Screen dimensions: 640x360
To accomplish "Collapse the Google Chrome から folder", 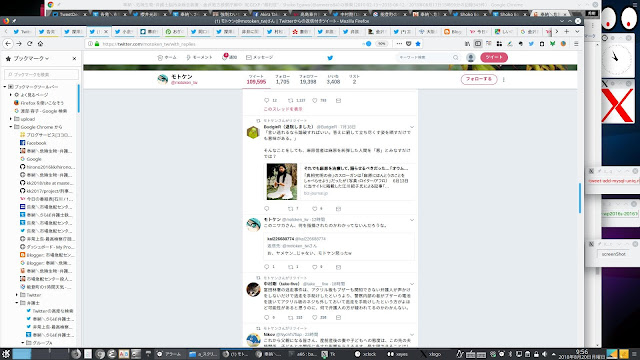I will coord(11,127).
